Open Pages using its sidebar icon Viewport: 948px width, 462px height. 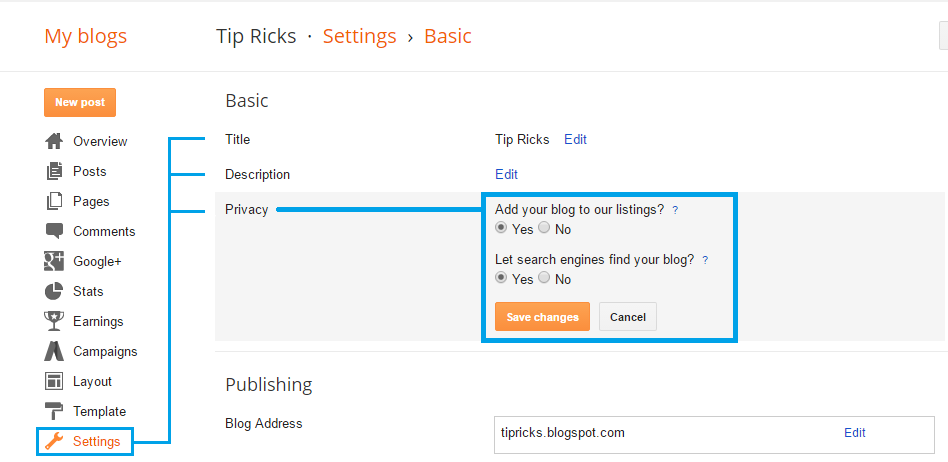54,201
